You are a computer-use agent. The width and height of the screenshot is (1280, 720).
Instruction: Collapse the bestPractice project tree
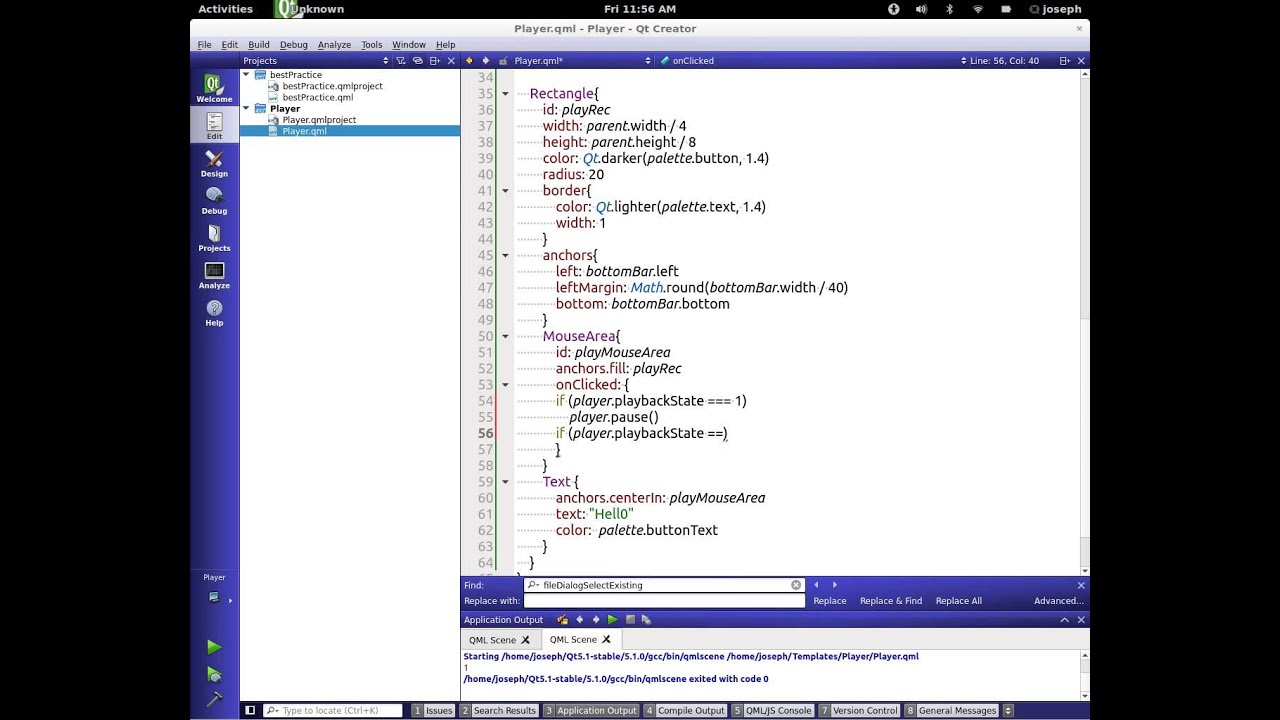point(246,75)
